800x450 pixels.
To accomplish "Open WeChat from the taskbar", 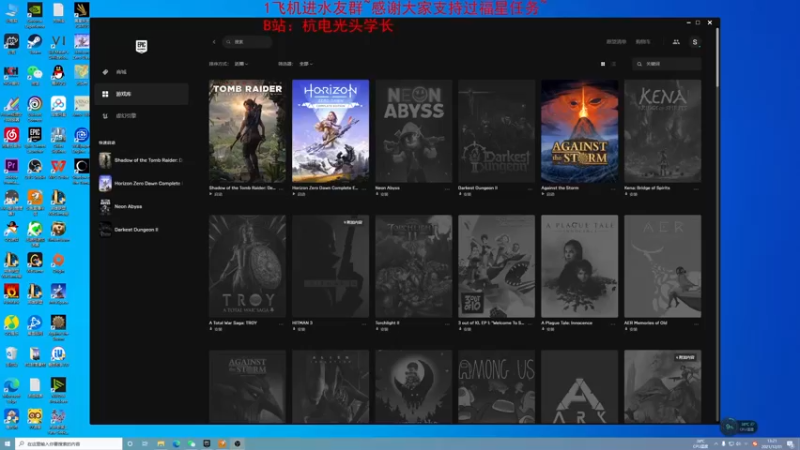I will (191, 444).
